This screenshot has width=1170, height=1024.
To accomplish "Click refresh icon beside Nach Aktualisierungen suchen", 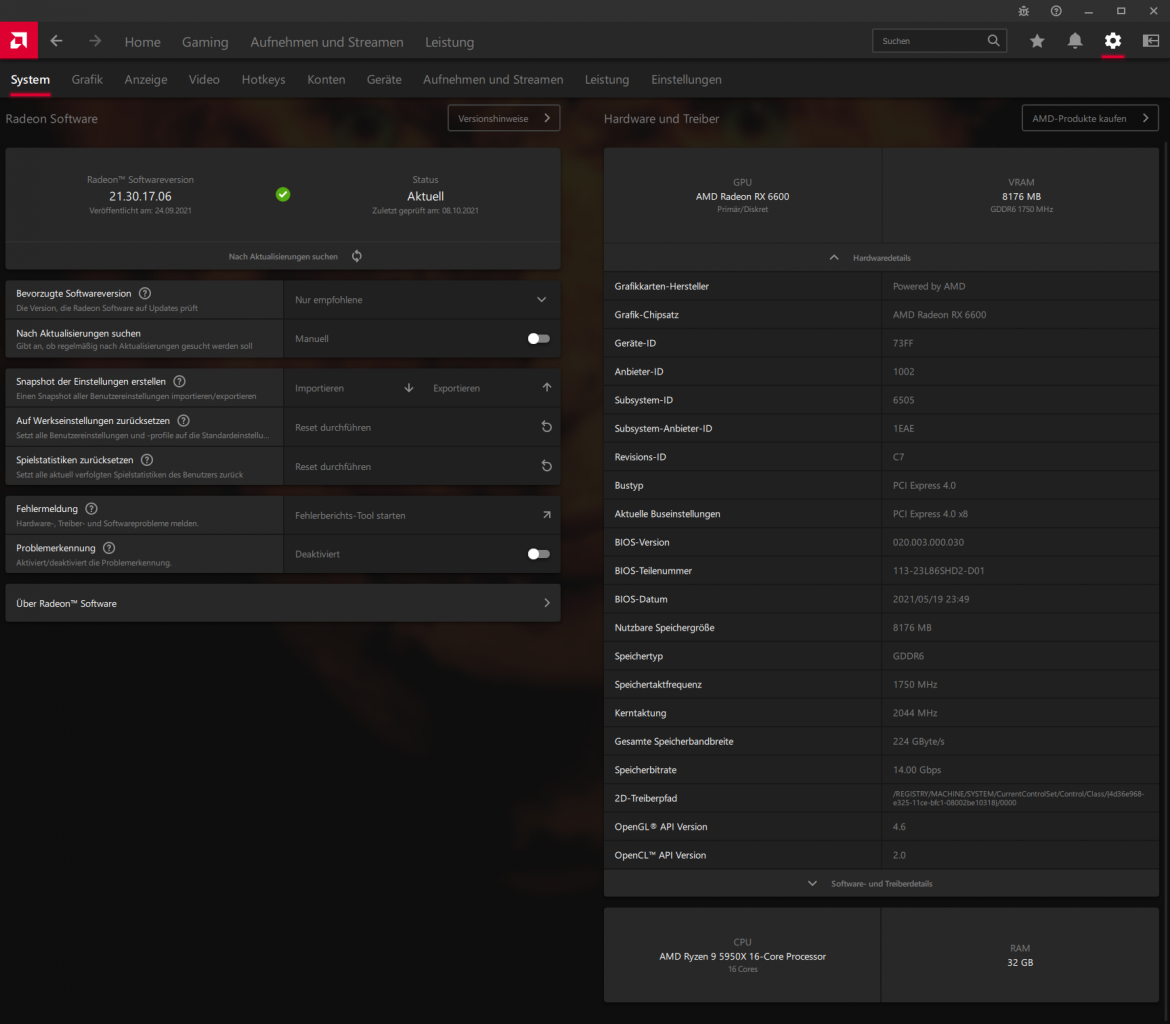I will point(357,256).
